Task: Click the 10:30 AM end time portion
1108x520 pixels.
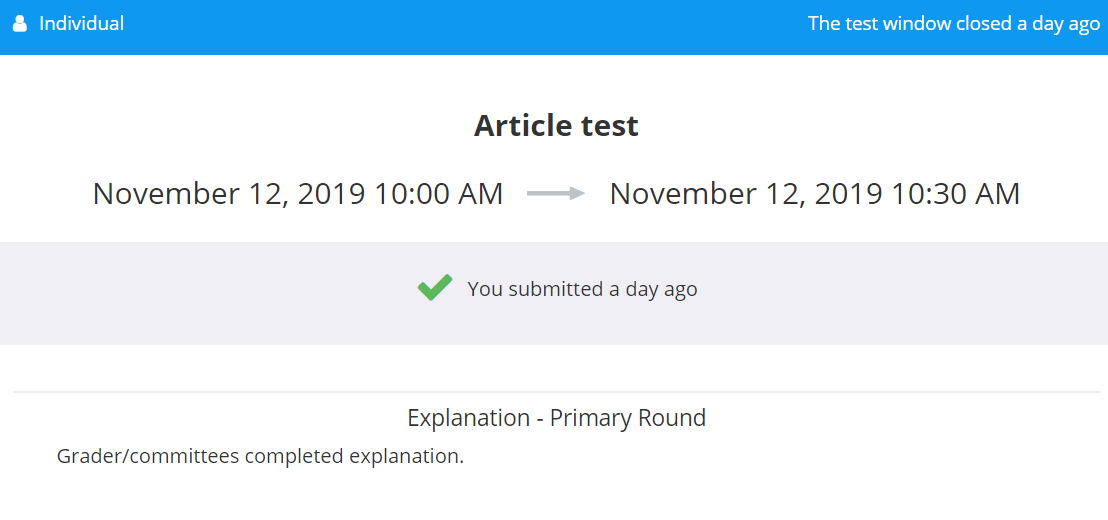Action: pyautogui.click(x=955, y=194)
